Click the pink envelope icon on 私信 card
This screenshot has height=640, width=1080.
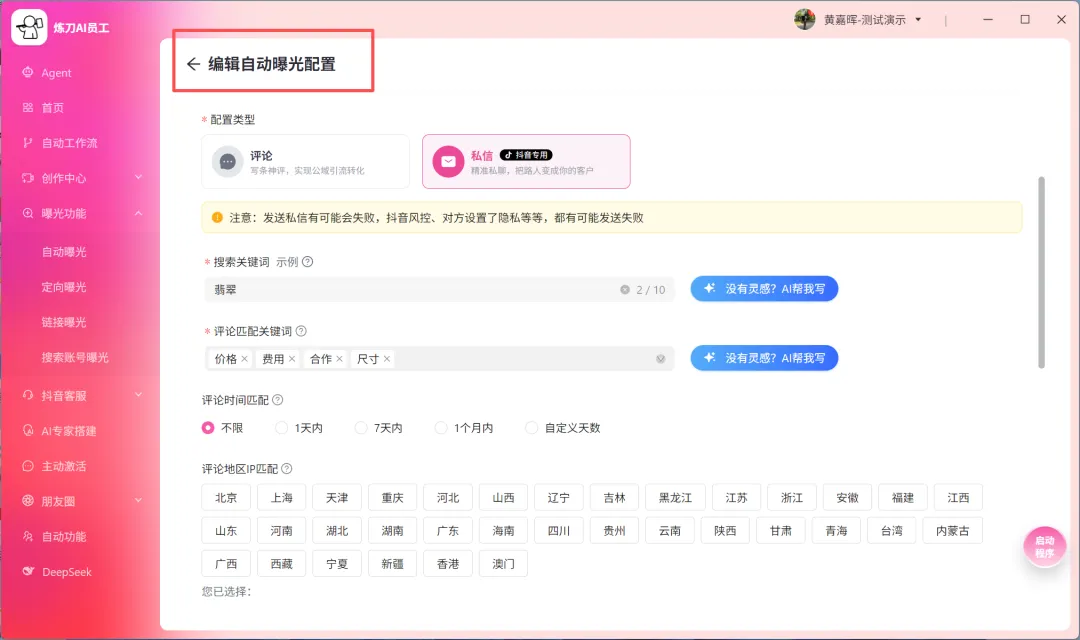click(x=446, y=161)
